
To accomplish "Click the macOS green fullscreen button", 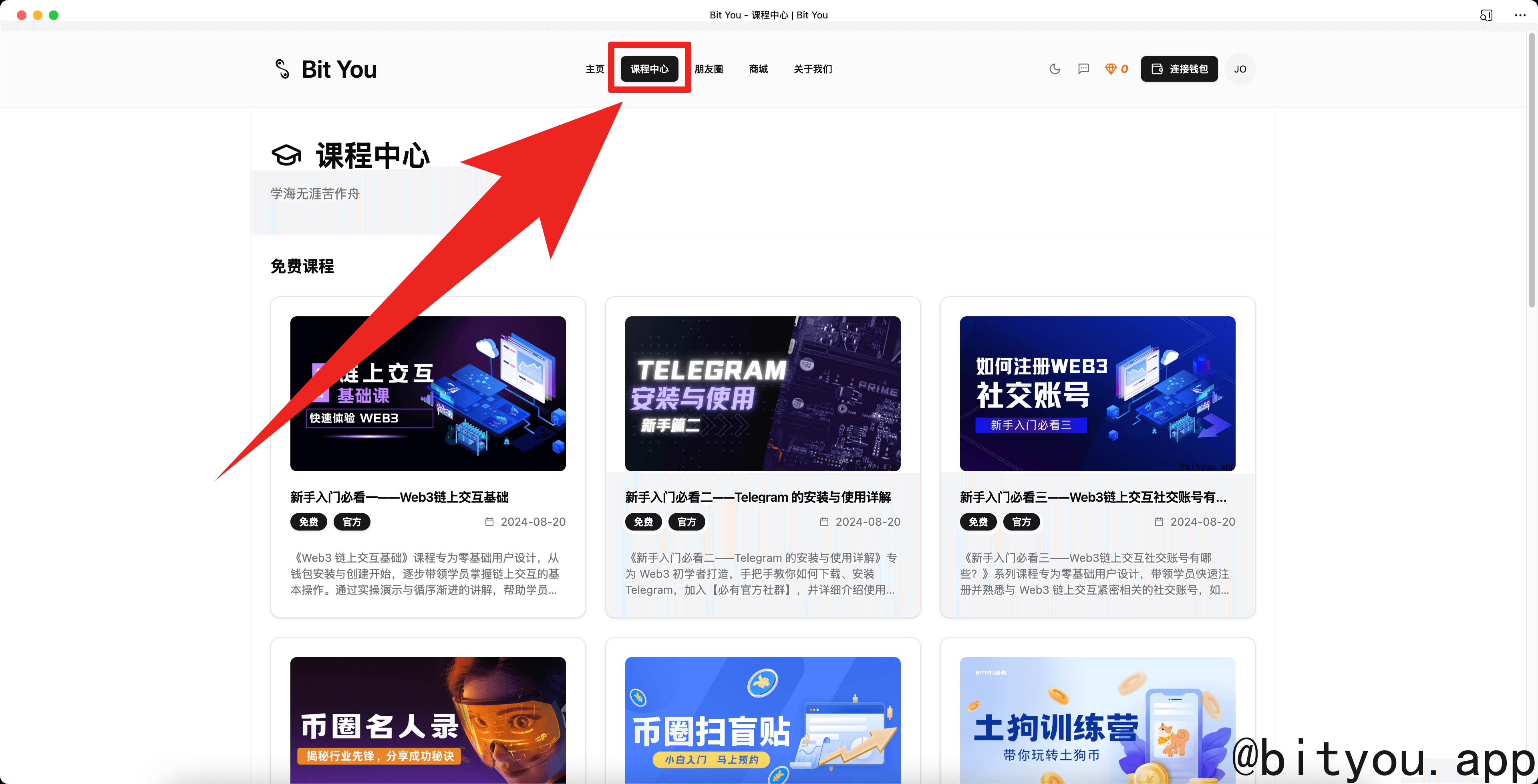I will coord(54,15).
